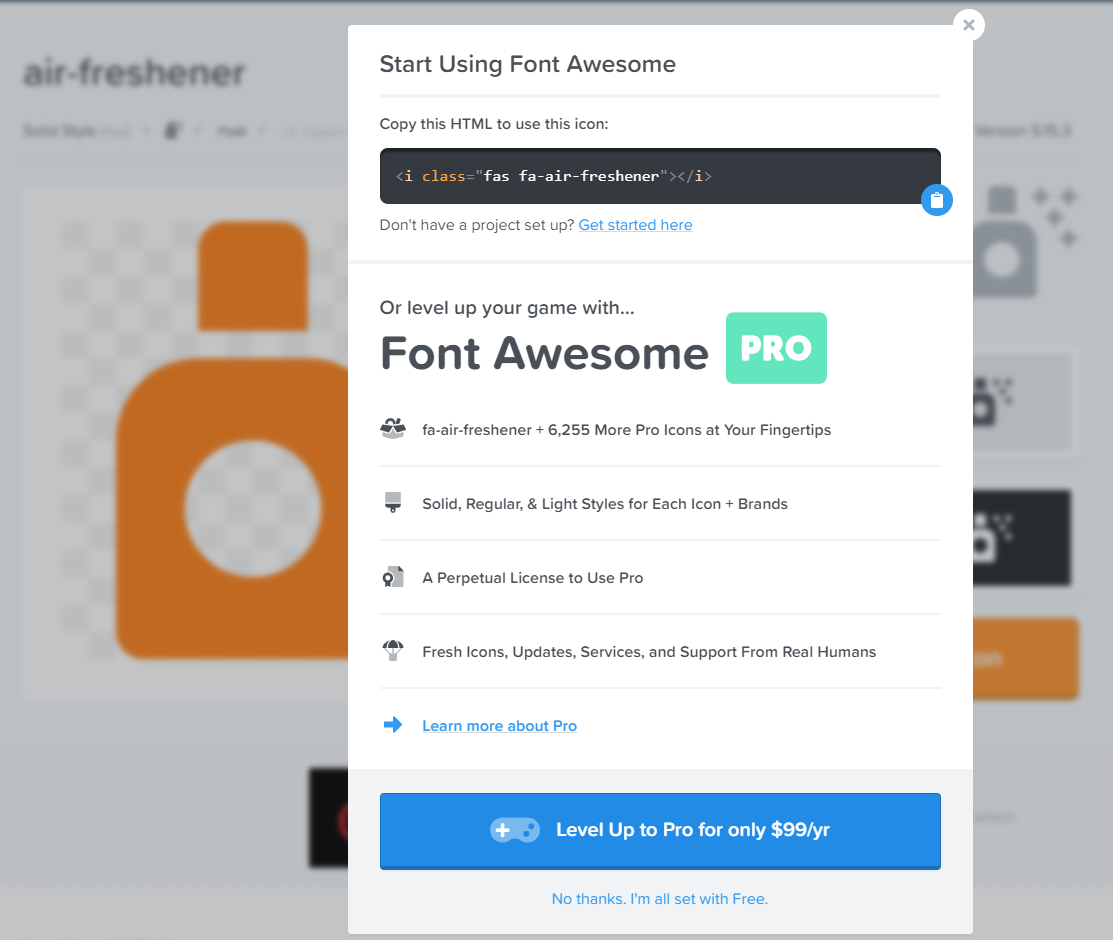Close the Start Using Font Awesome modal
Image resolution: width=1113 pixels, height=940 pixels.
coord(968,25)
